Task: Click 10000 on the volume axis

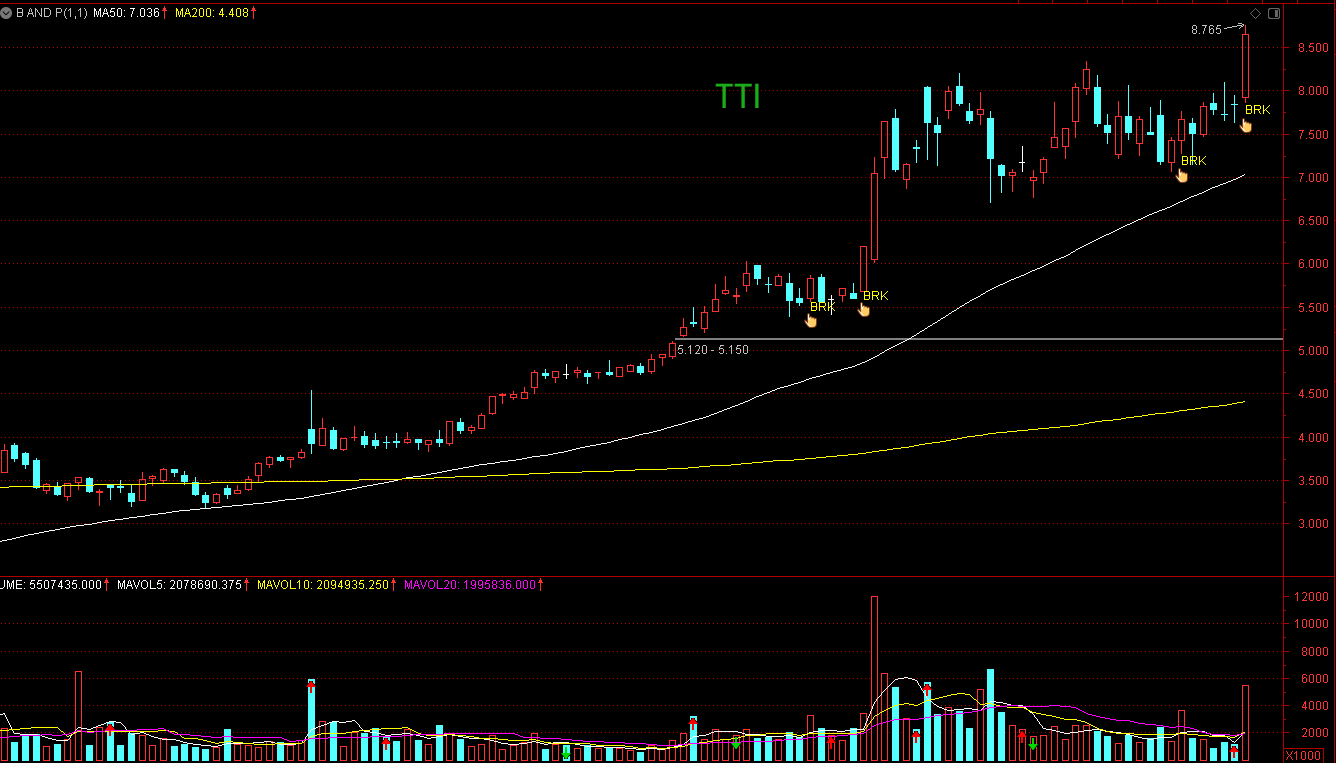Action: point(1313,624)
